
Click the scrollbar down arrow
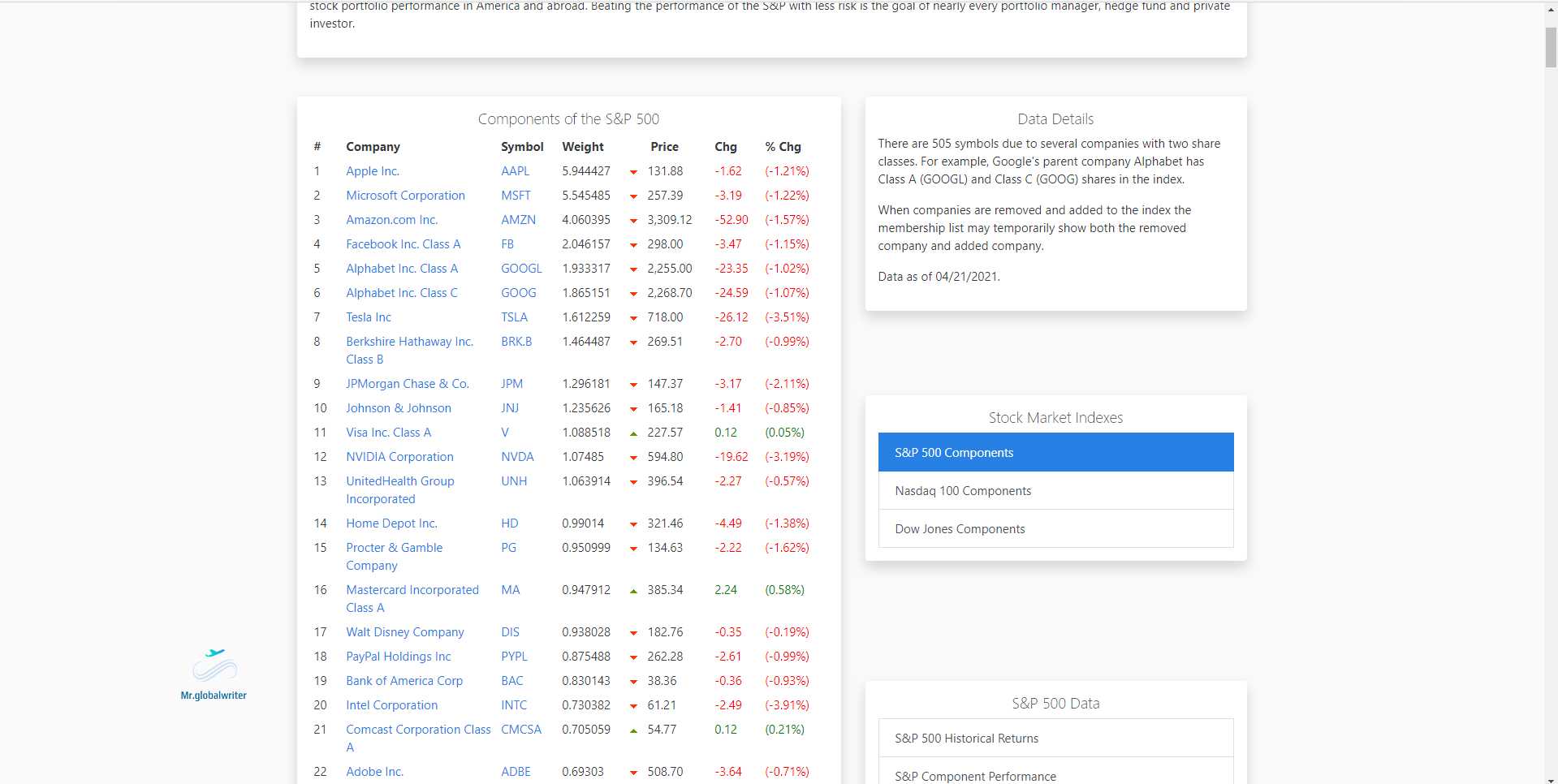(1551, 777)
